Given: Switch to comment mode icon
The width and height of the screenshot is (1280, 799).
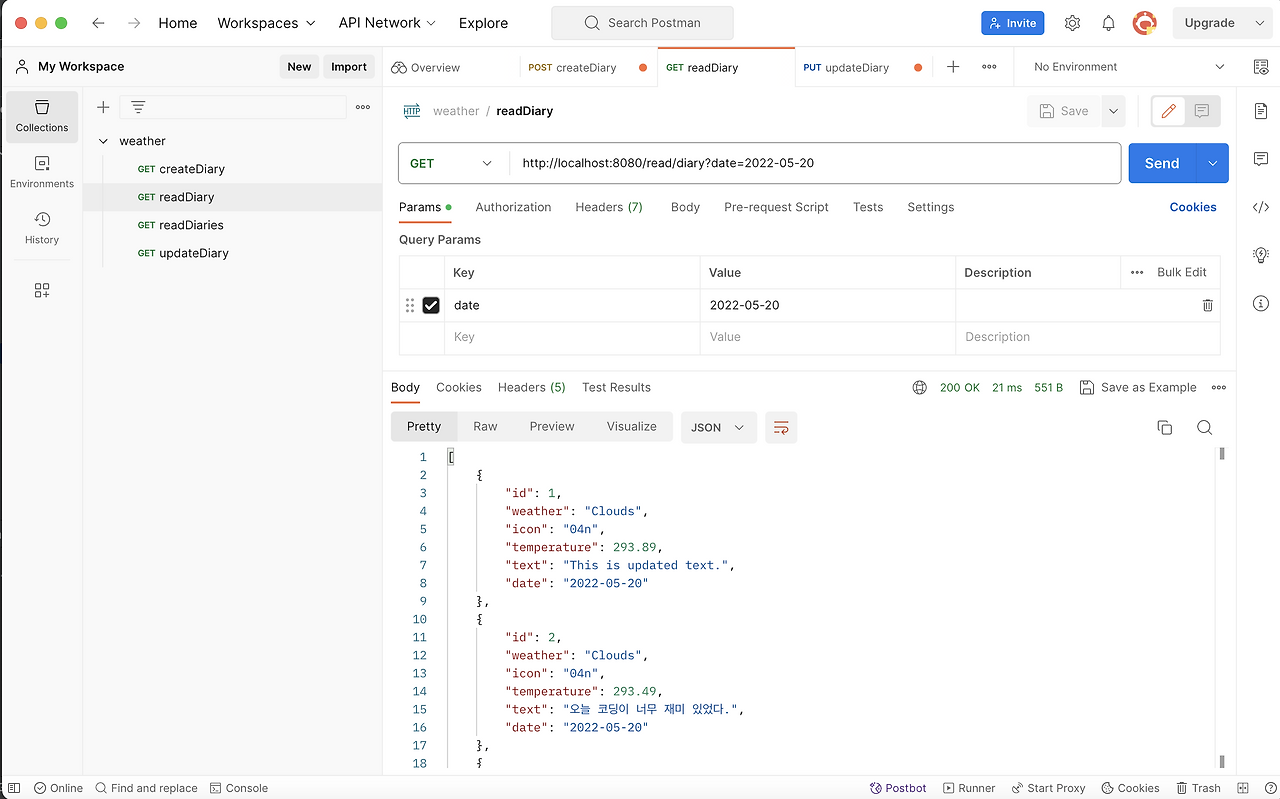Looking at the screenshot, I should 1202,111.
